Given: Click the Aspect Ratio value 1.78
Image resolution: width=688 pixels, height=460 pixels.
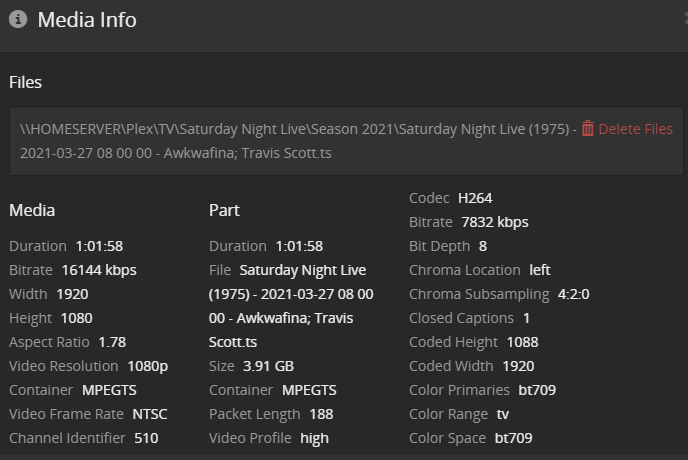Looking at the screenshot, I should [112, 342].
